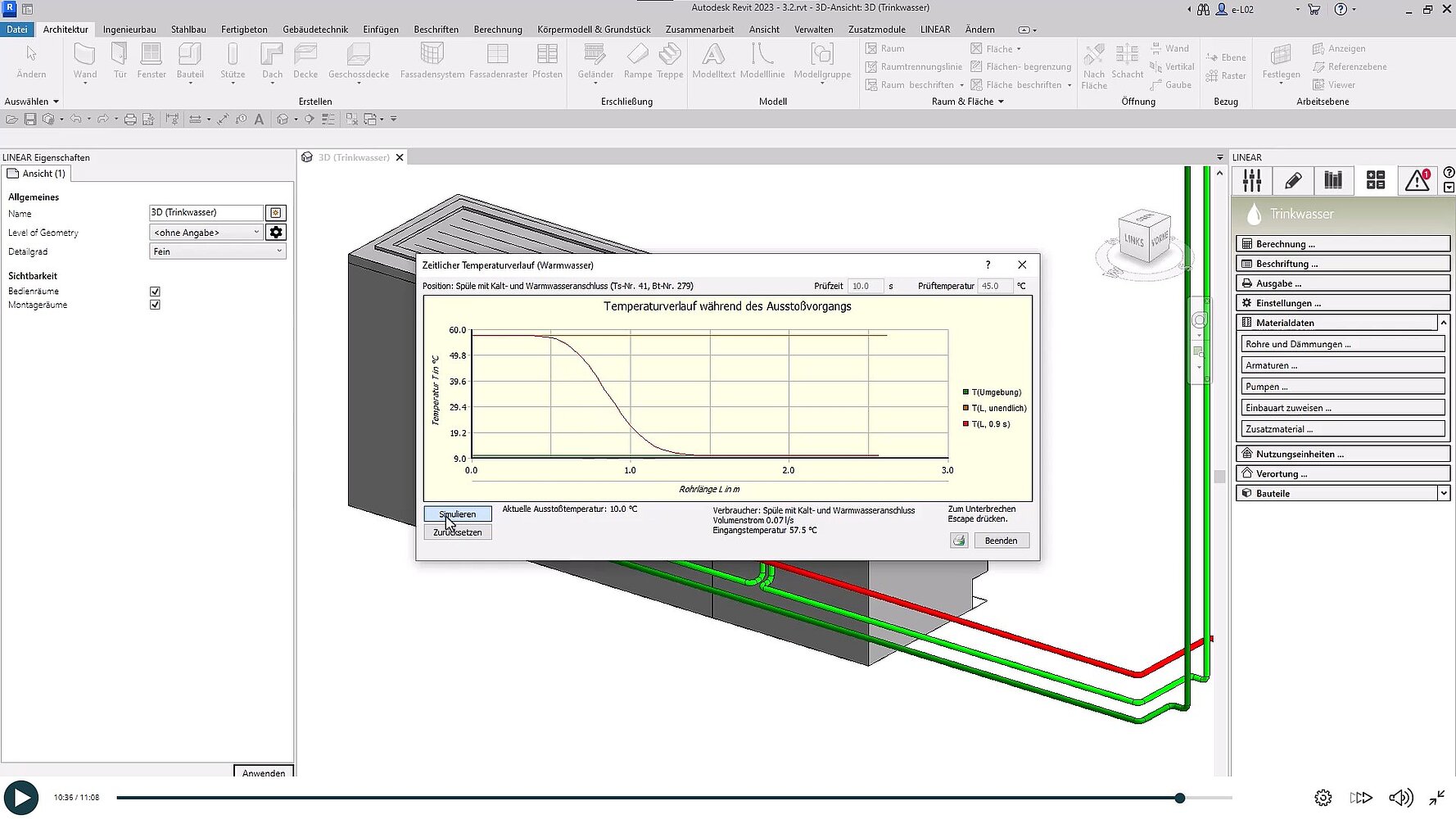1456x819 pixels.
Task: Click the gear icon beside Level of Geometry
Action: coord(276,233)
